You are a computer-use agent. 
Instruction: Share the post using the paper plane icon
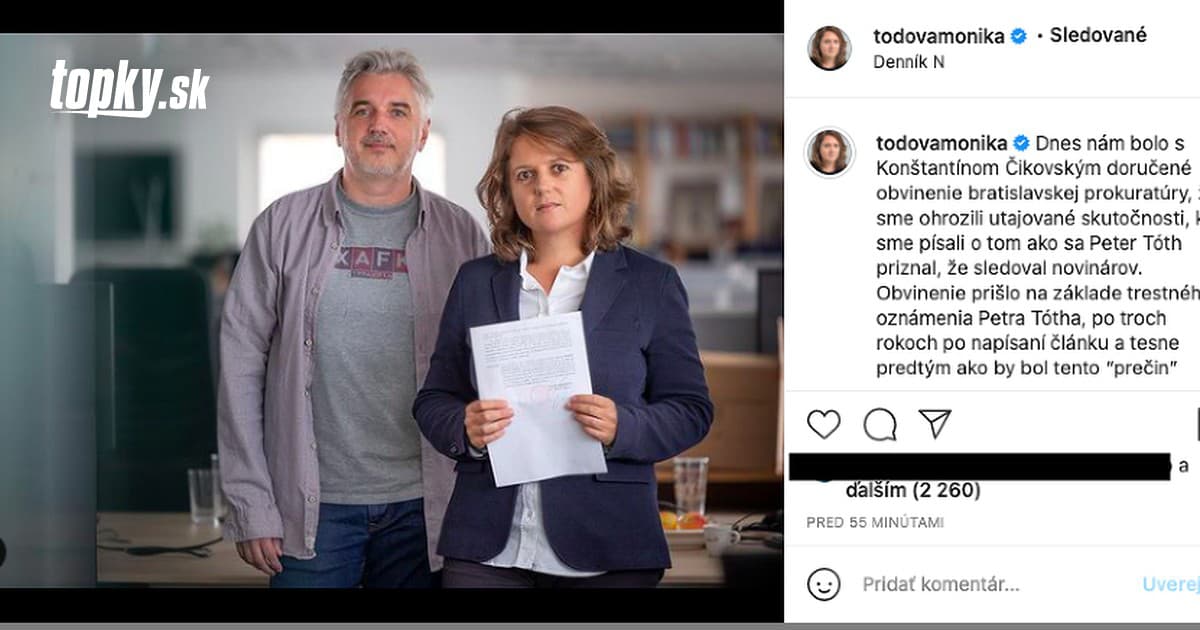(x=936, y=425)
